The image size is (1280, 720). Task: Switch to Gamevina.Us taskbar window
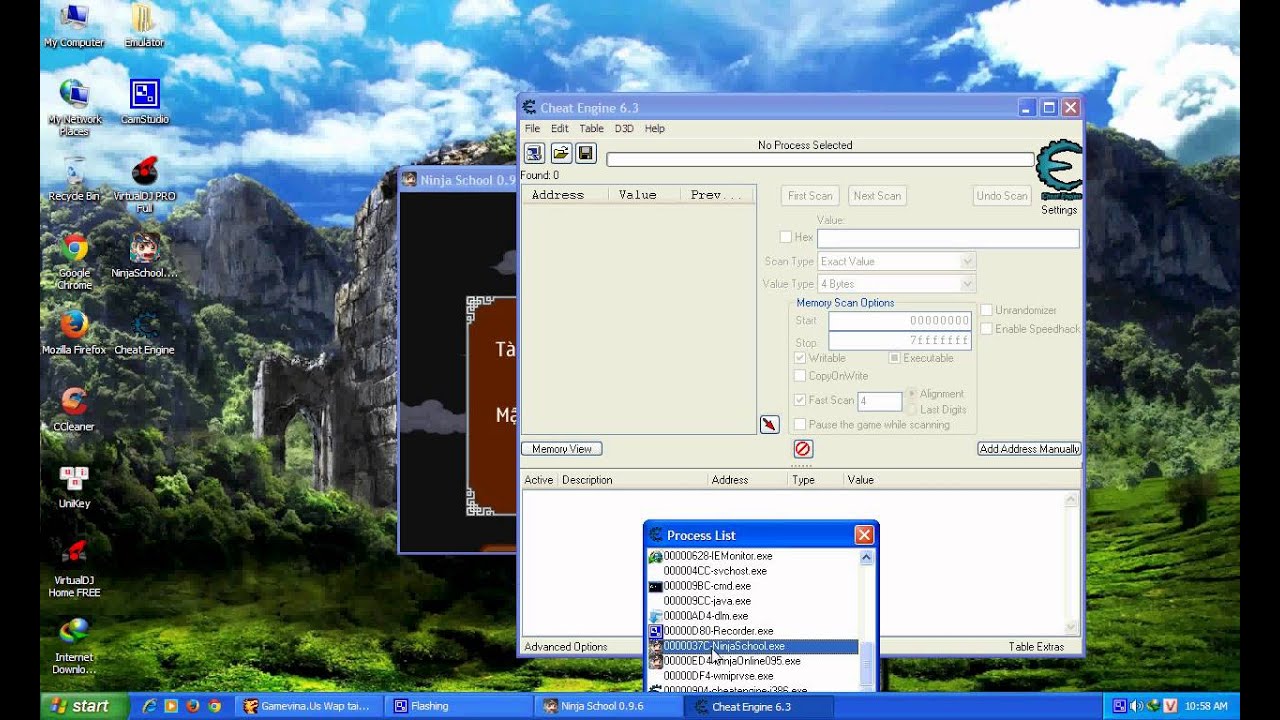tap(308, 706)
